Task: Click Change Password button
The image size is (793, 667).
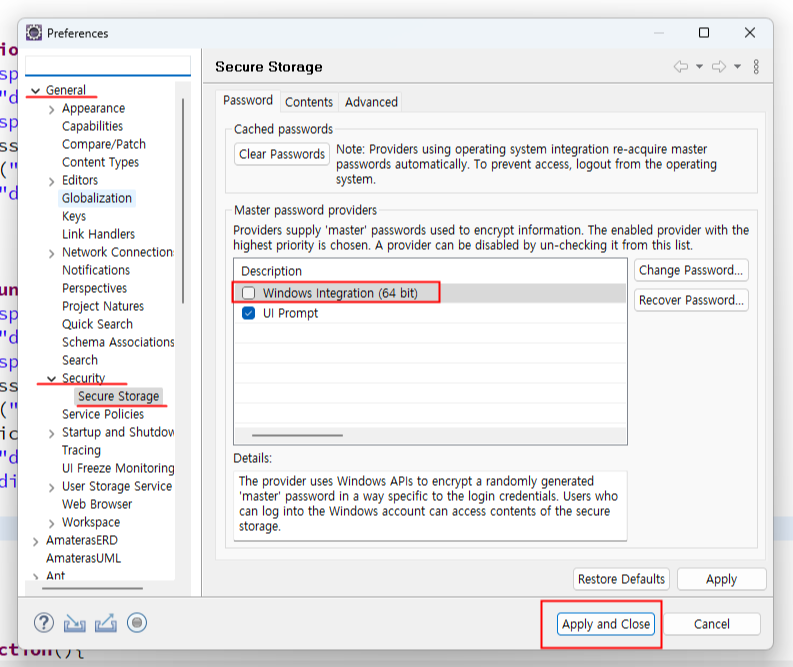Action: [x=691, y=270]
